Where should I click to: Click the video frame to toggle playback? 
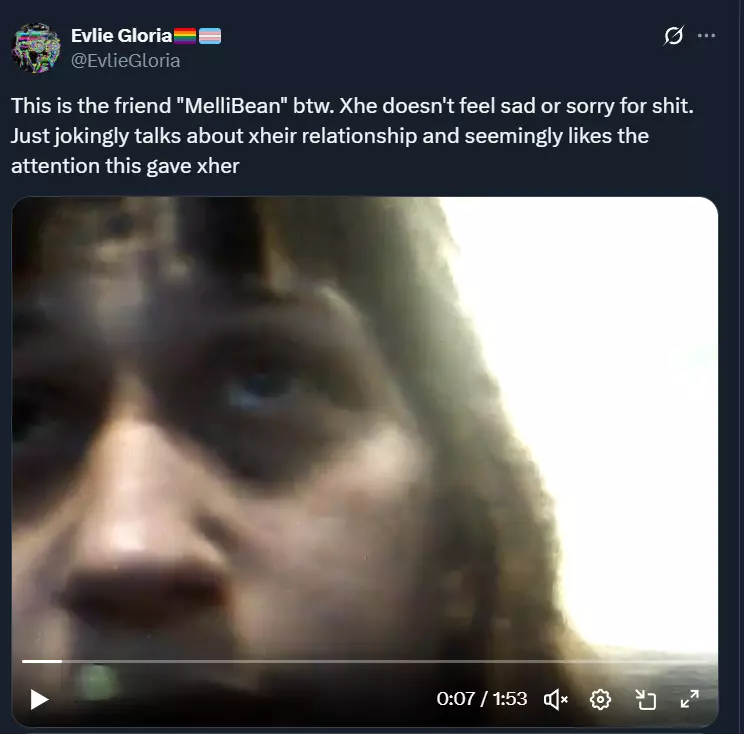tap(365, 427)
